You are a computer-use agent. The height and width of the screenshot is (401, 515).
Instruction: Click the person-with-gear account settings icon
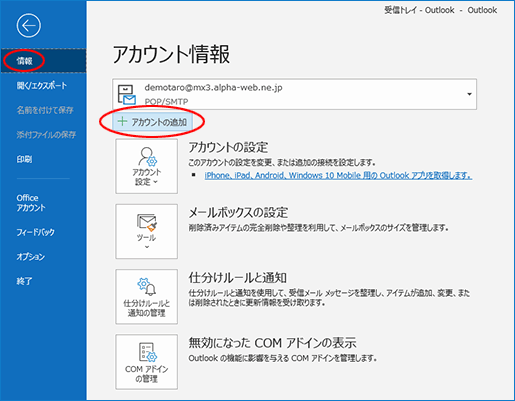tap(147, 157)
